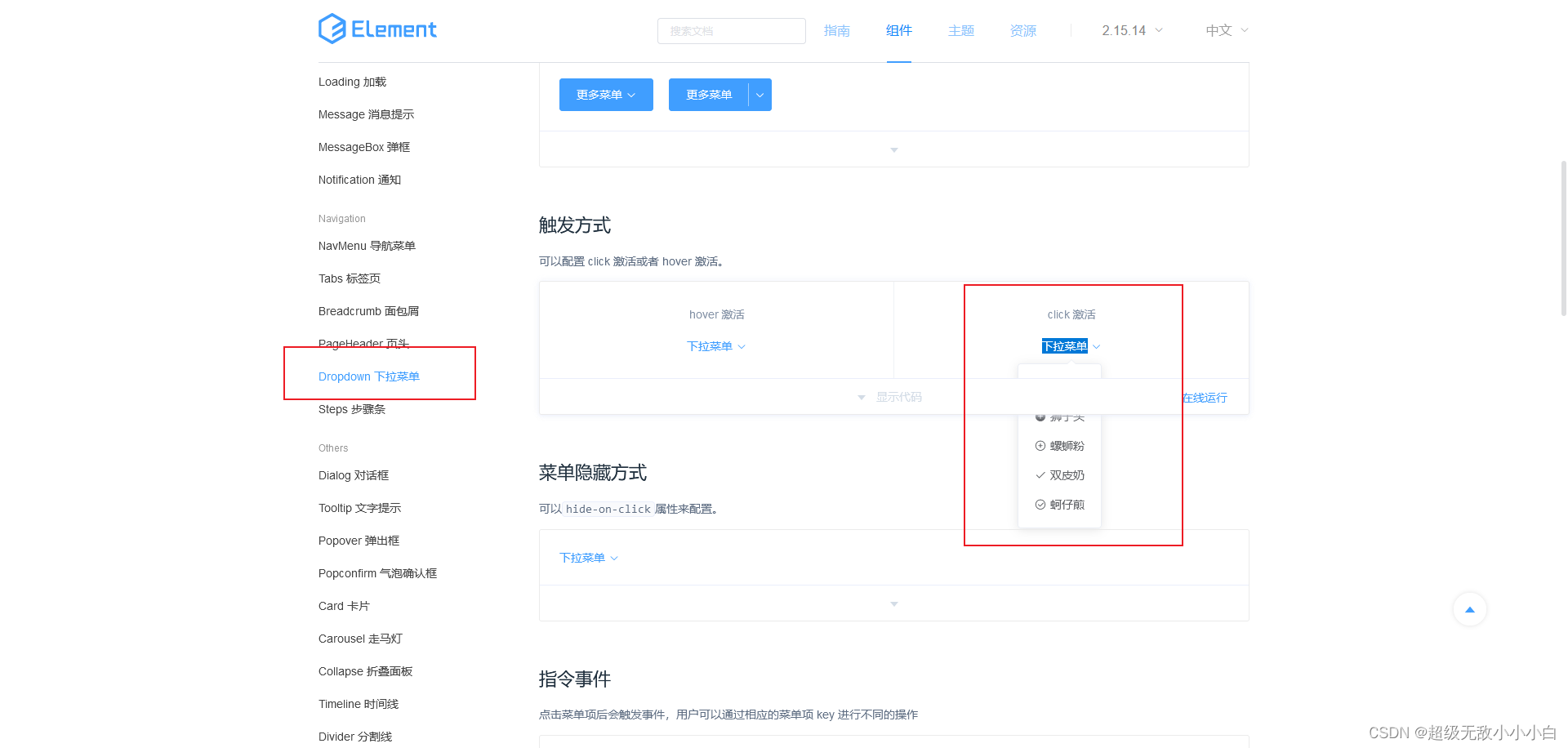Screen dimensions: 1568x748
Task: Go to Tooltip 文字提示 in sidebar
Action: (x=359, y=508)
